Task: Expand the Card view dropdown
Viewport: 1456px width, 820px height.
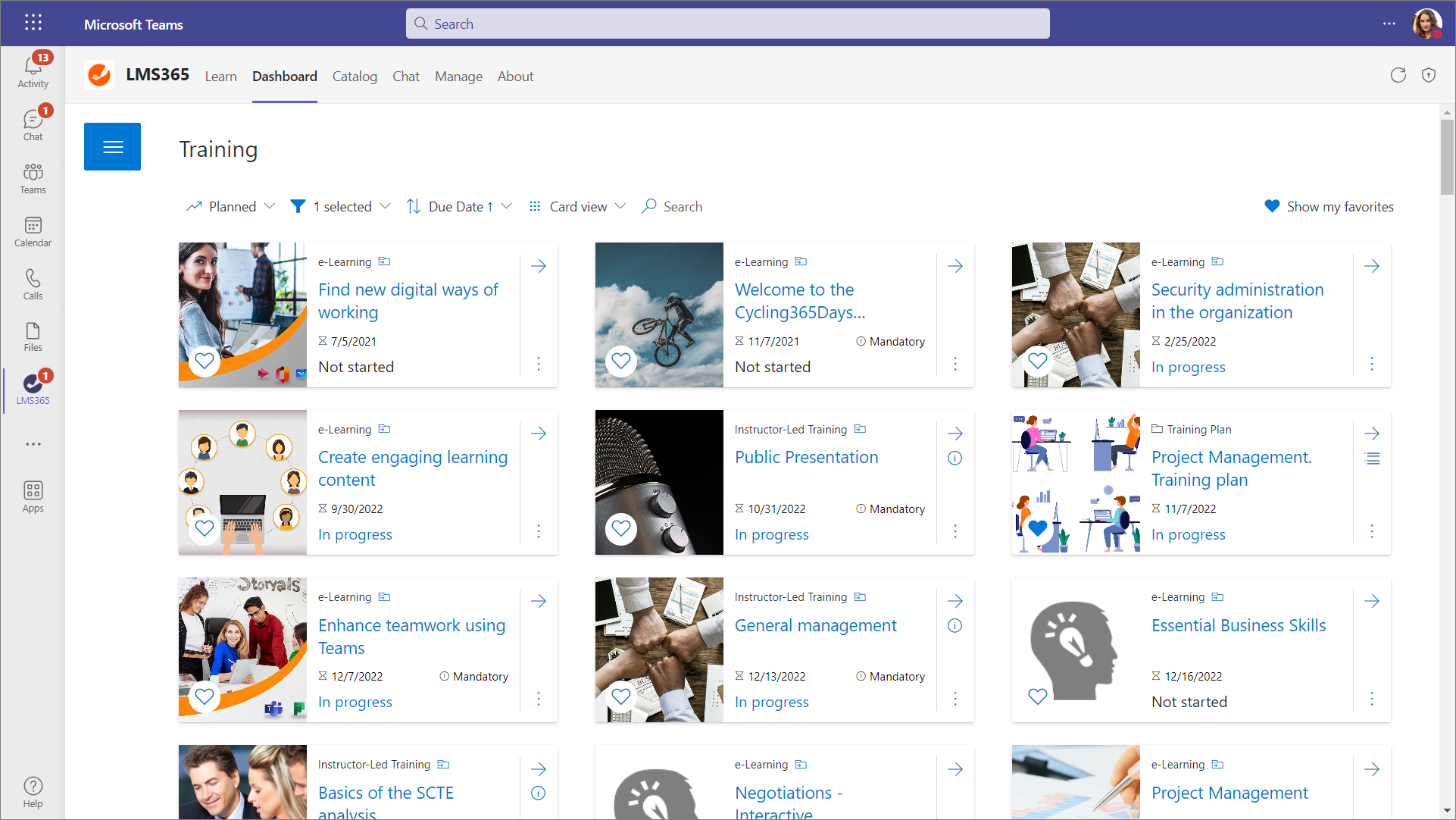Action: 577,206
